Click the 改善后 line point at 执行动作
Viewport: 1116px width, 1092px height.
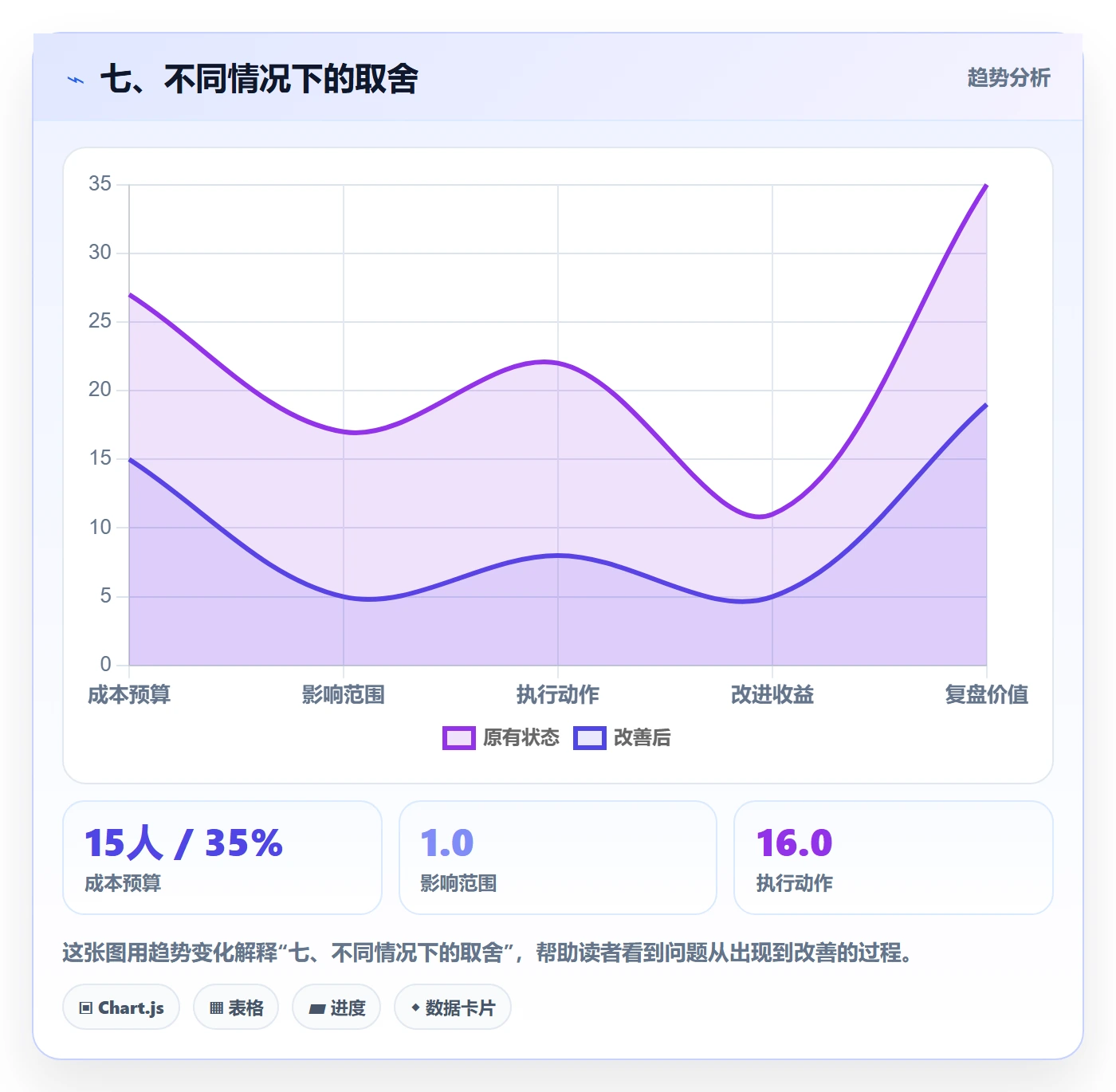point(558,556)
